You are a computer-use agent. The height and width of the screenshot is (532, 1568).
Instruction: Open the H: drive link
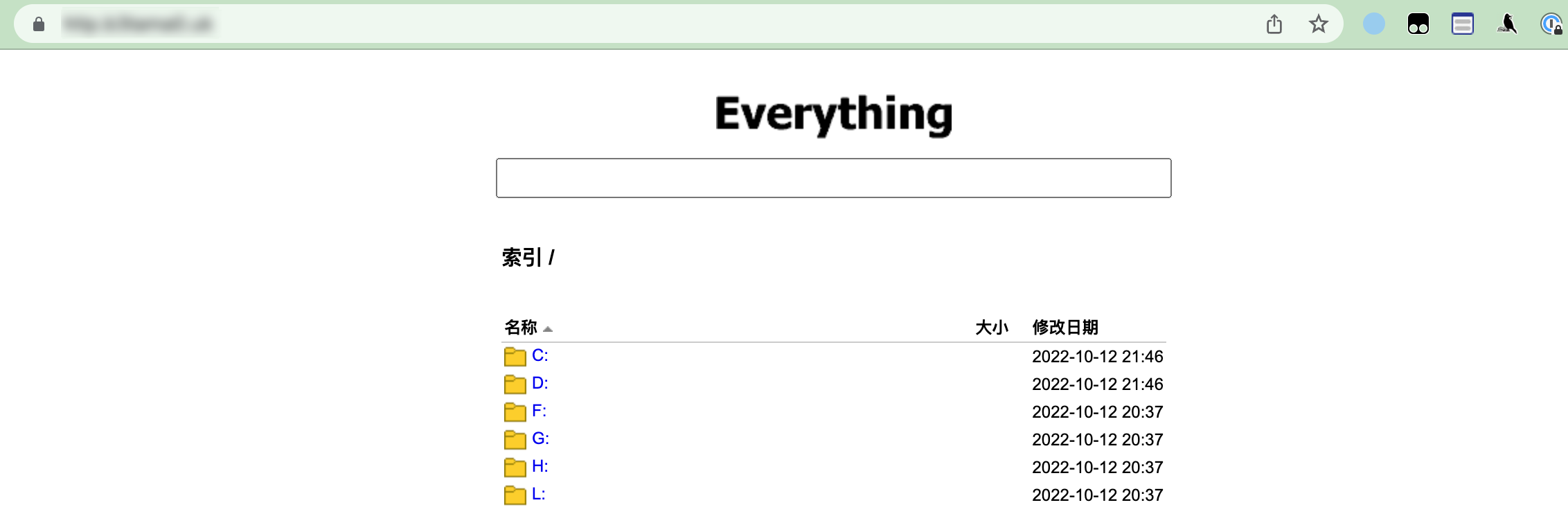[x=540, y=466]
